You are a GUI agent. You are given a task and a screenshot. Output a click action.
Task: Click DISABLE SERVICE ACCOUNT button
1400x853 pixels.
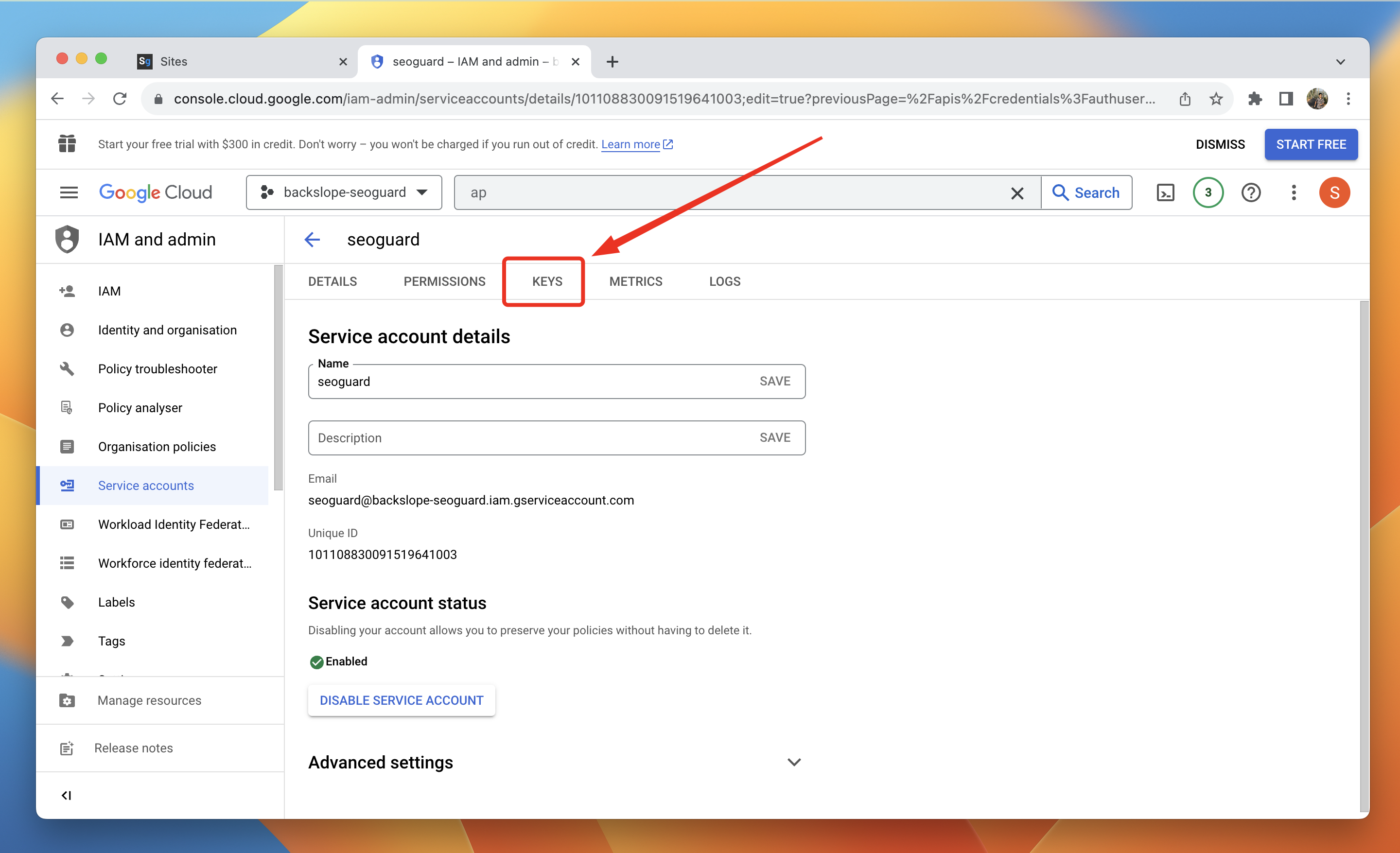[x=401, y=700]
